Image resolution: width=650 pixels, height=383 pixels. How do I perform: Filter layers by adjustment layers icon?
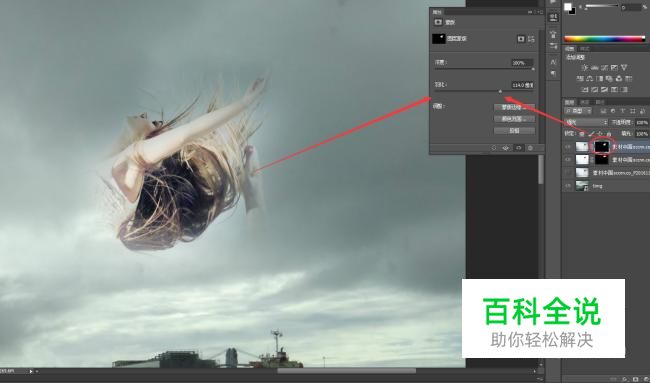613,111
